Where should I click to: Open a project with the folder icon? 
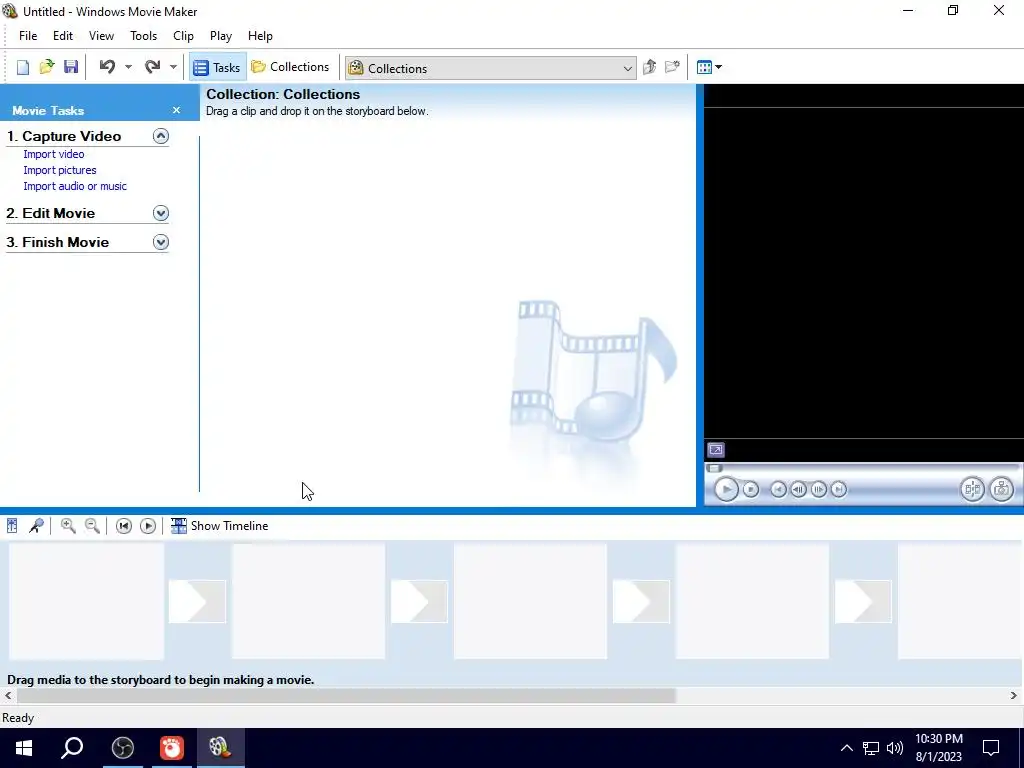[46, 67]
